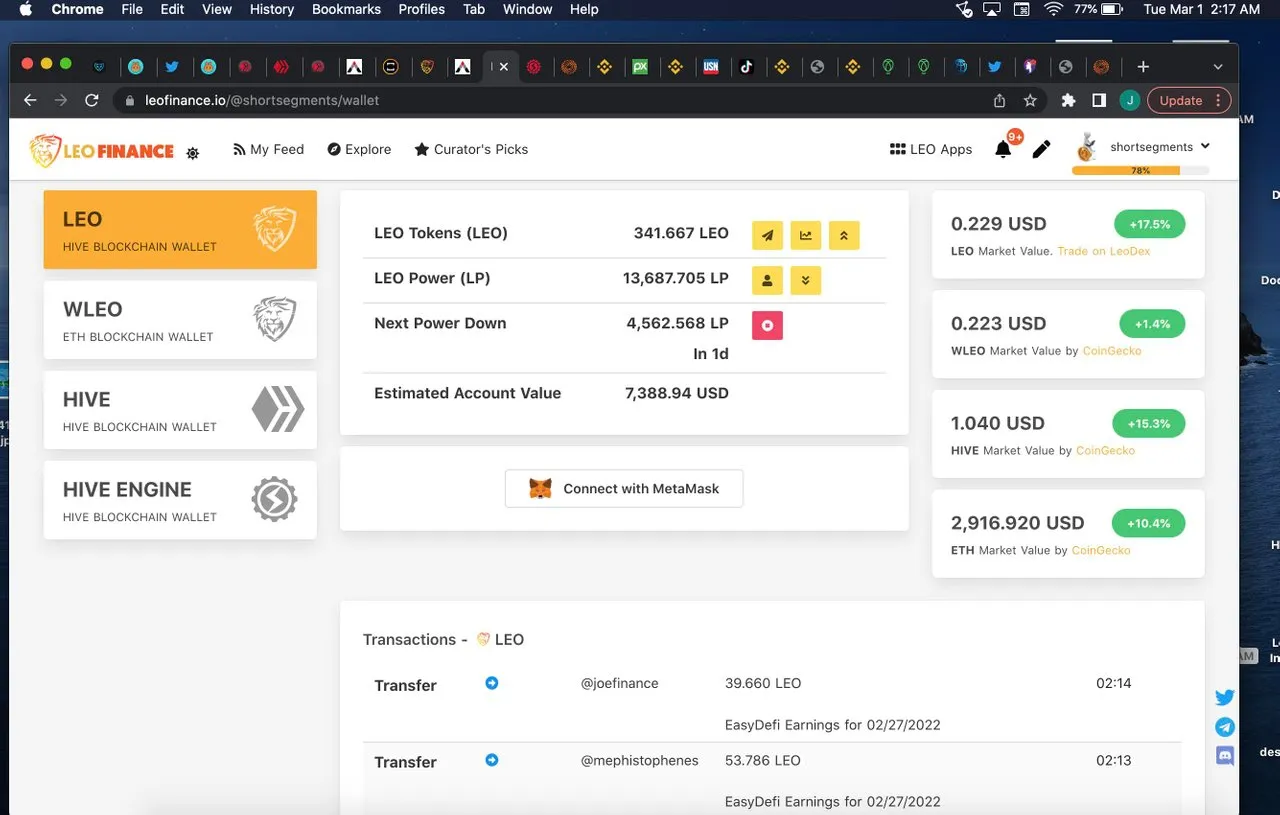Open the History menu
Viewport: 1280px width, 815px height.
(271, 9)
